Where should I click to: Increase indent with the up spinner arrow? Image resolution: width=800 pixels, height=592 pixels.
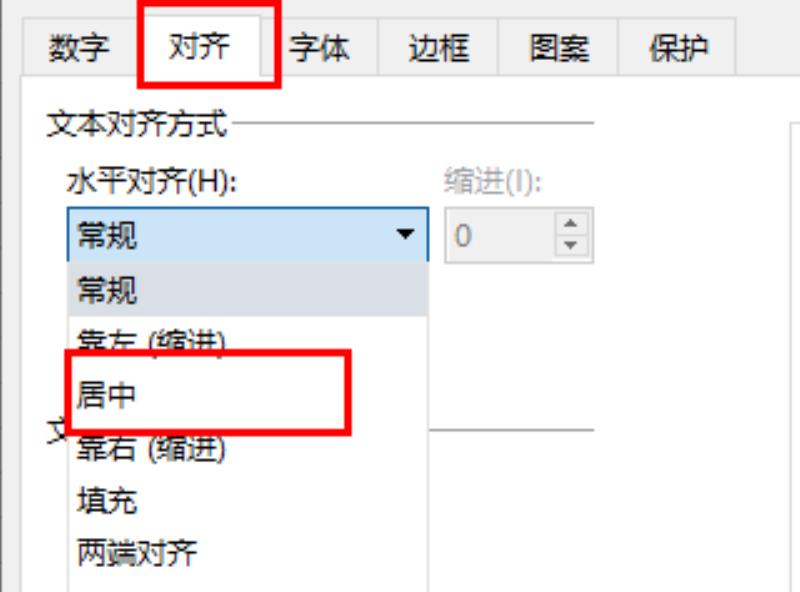(571, 223)
